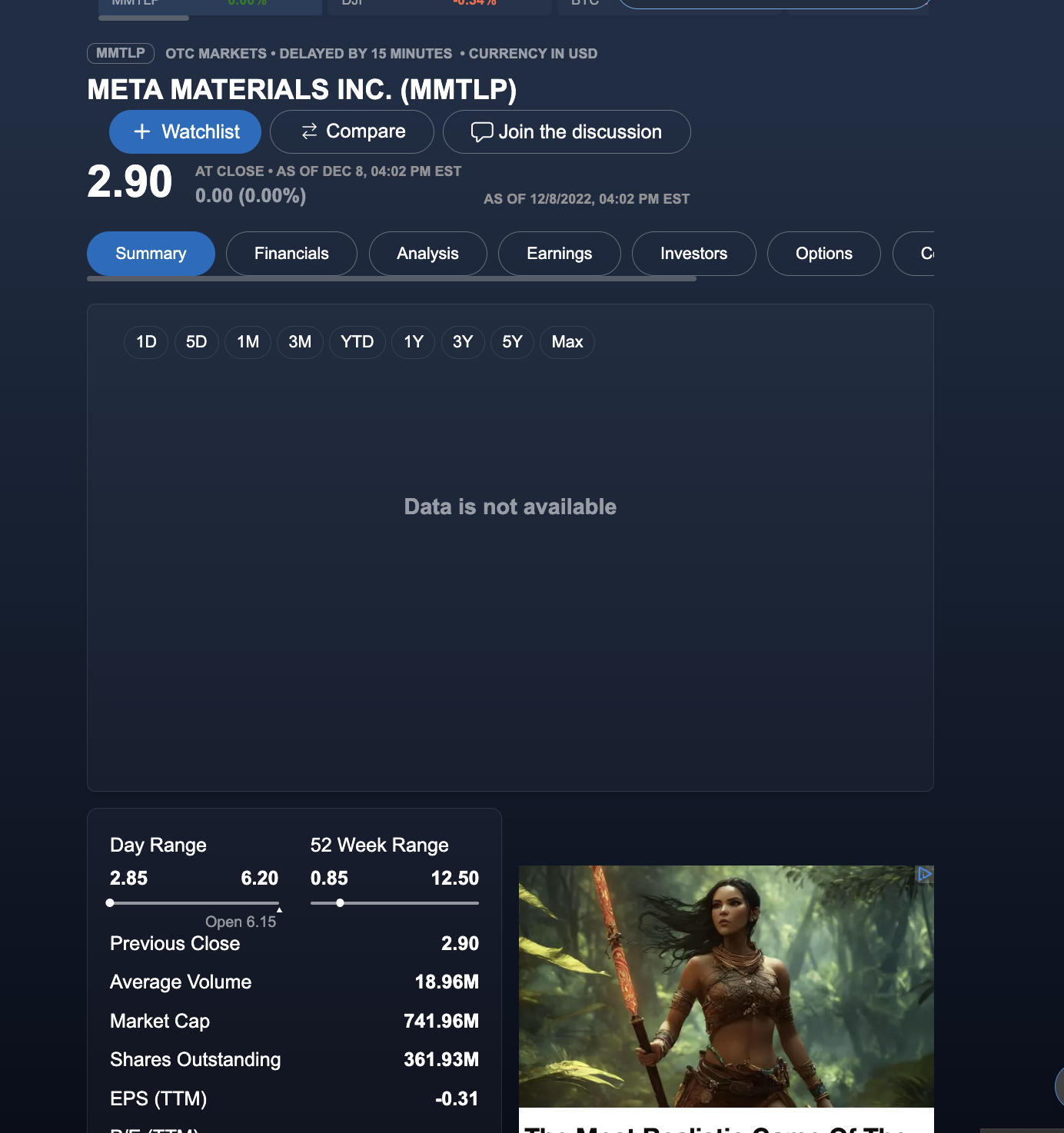Click the Day Range low value 2.85

(x=129, y=878)
